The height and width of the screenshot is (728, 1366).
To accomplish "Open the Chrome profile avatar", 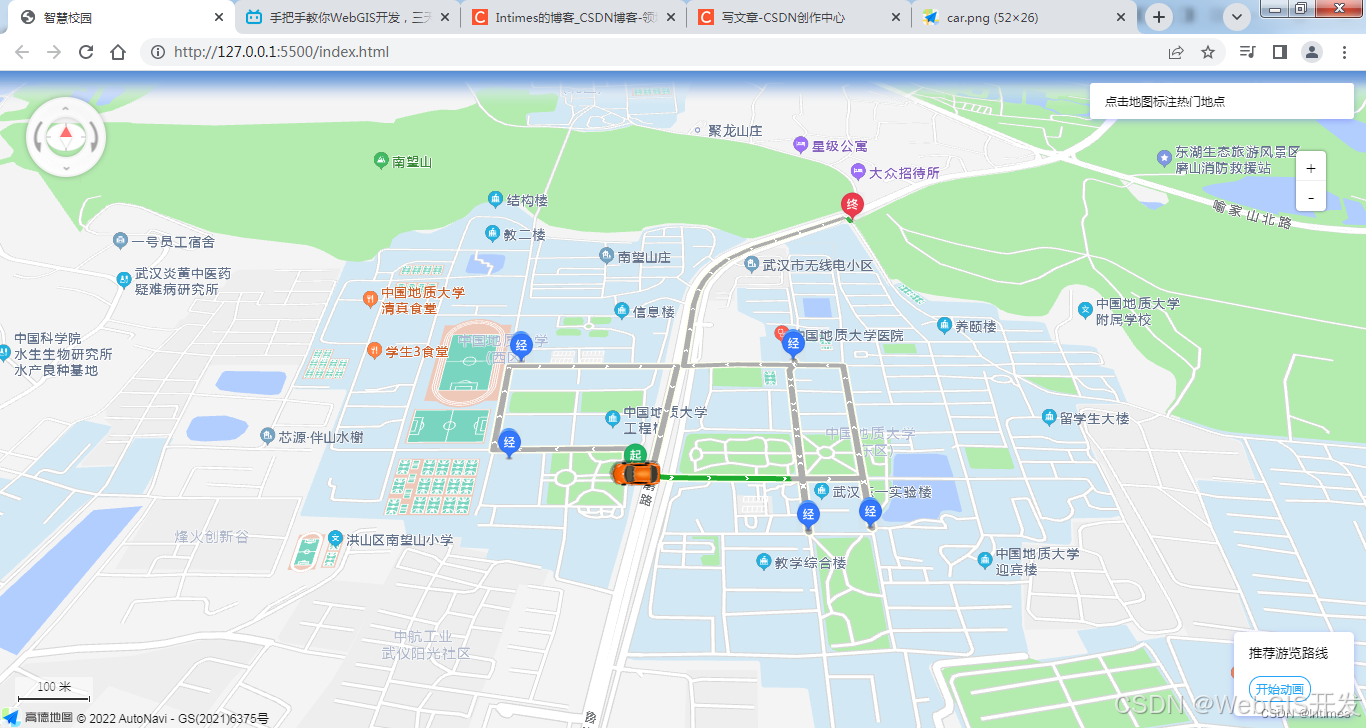I will [x=1312, y=52].
